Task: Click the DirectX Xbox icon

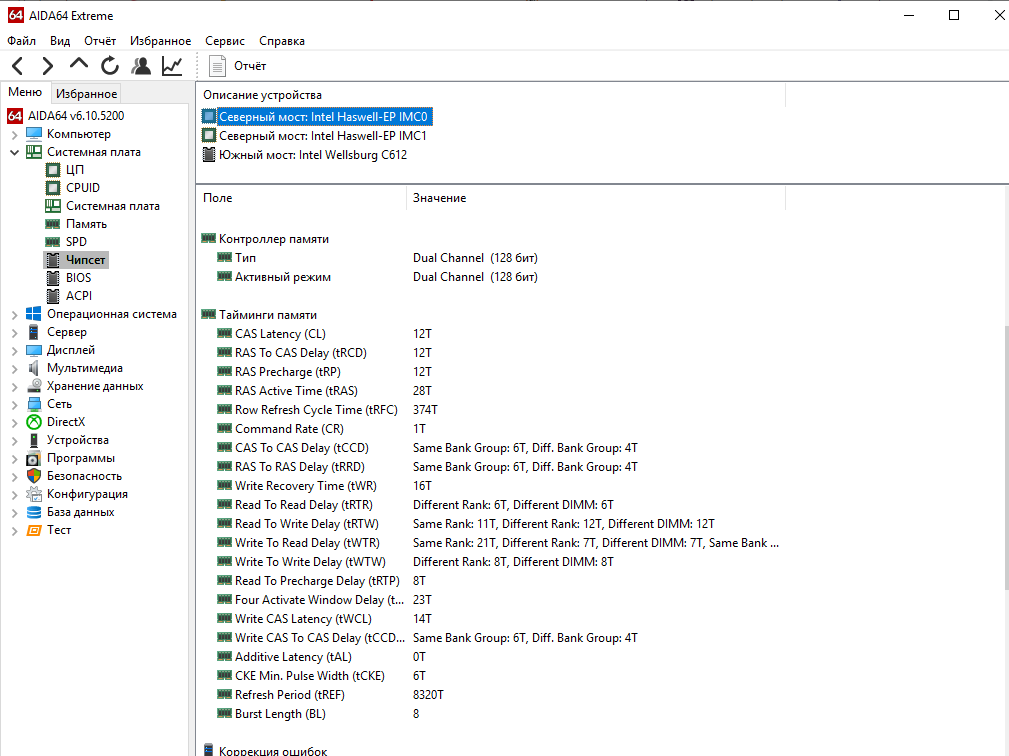Action: tap(33, 422)
